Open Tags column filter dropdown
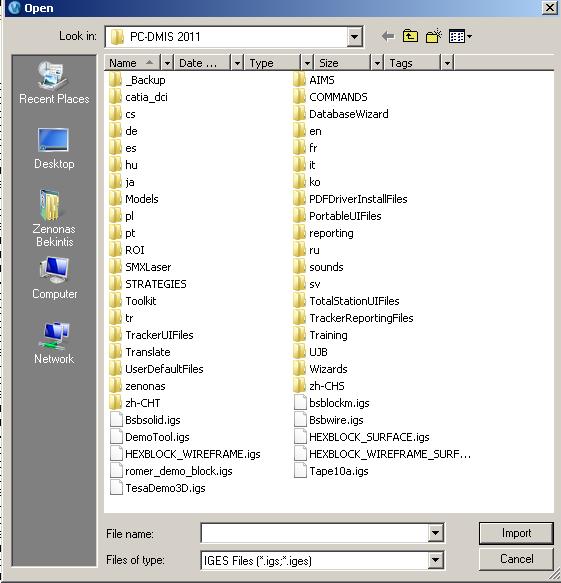 coord(447,63)
